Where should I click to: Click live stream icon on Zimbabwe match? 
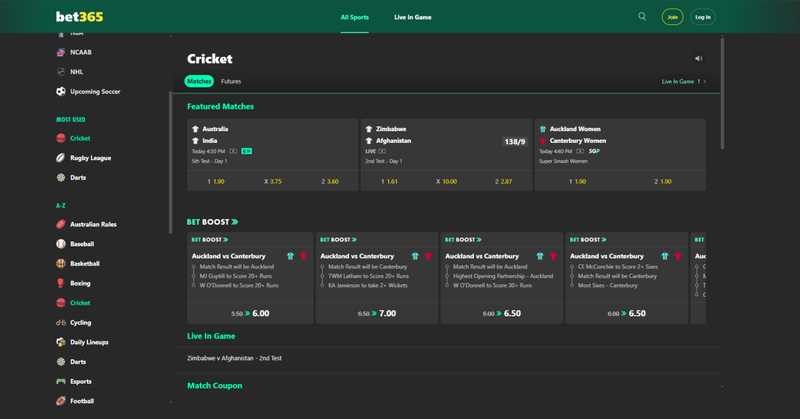[382, 151]
